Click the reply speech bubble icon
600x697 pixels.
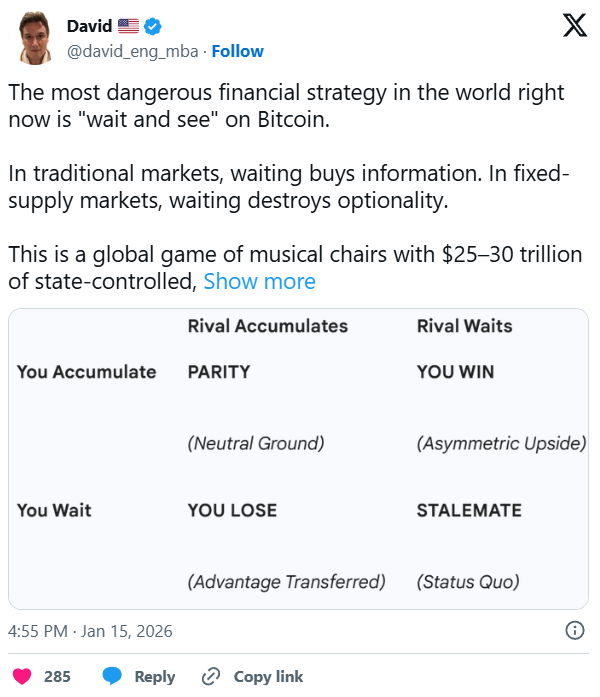(x=113, y=677)
